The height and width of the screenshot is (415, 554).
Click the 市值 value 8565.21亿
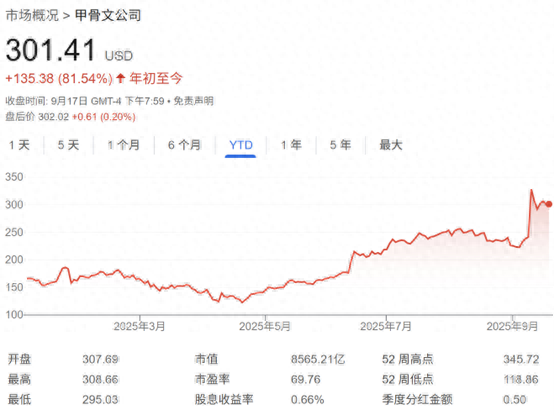point(318,359)
